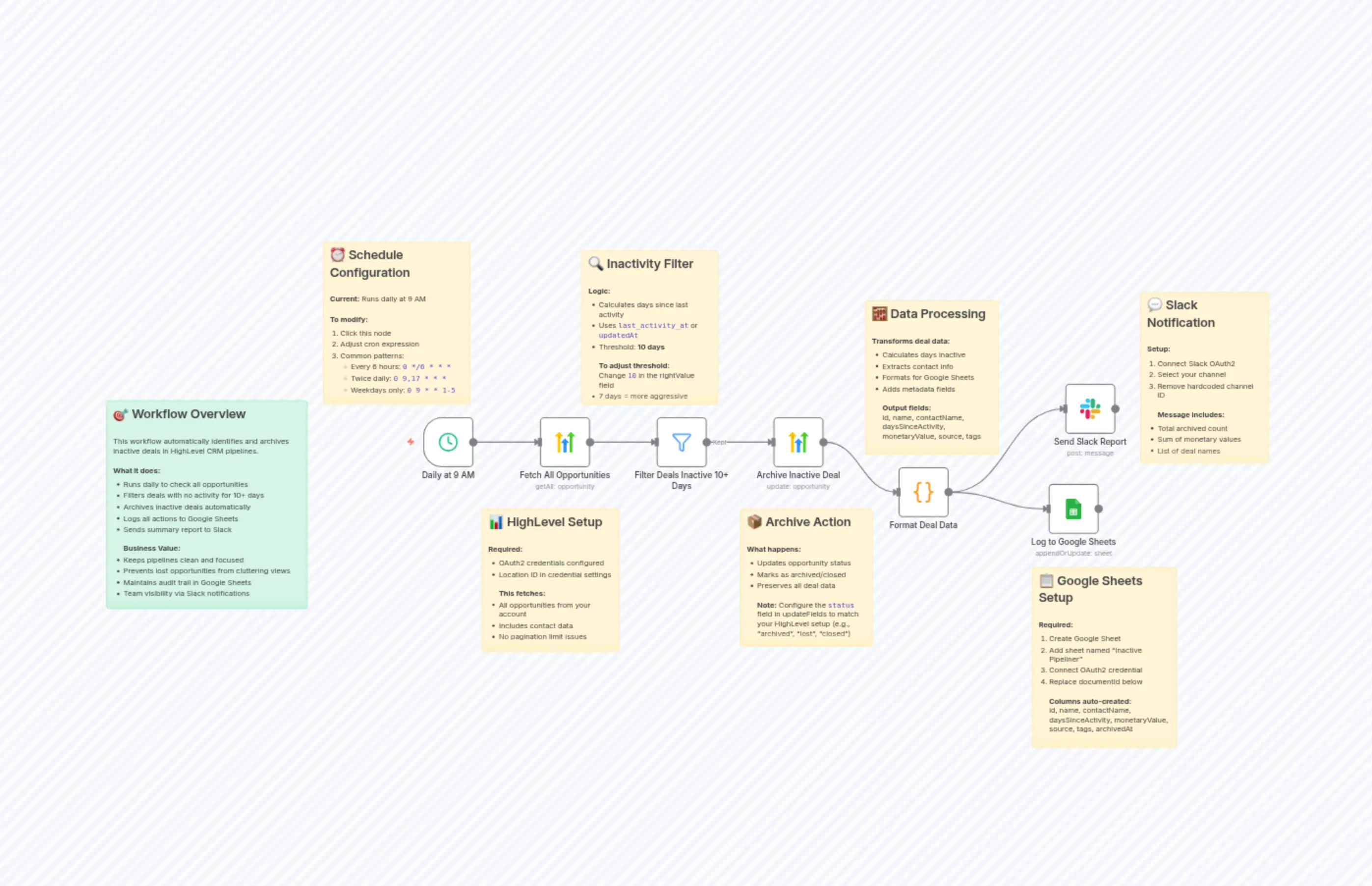Click the output connector dot of Archive Inactive Deal
The image size is (1372, 886).
coord(824,442)
